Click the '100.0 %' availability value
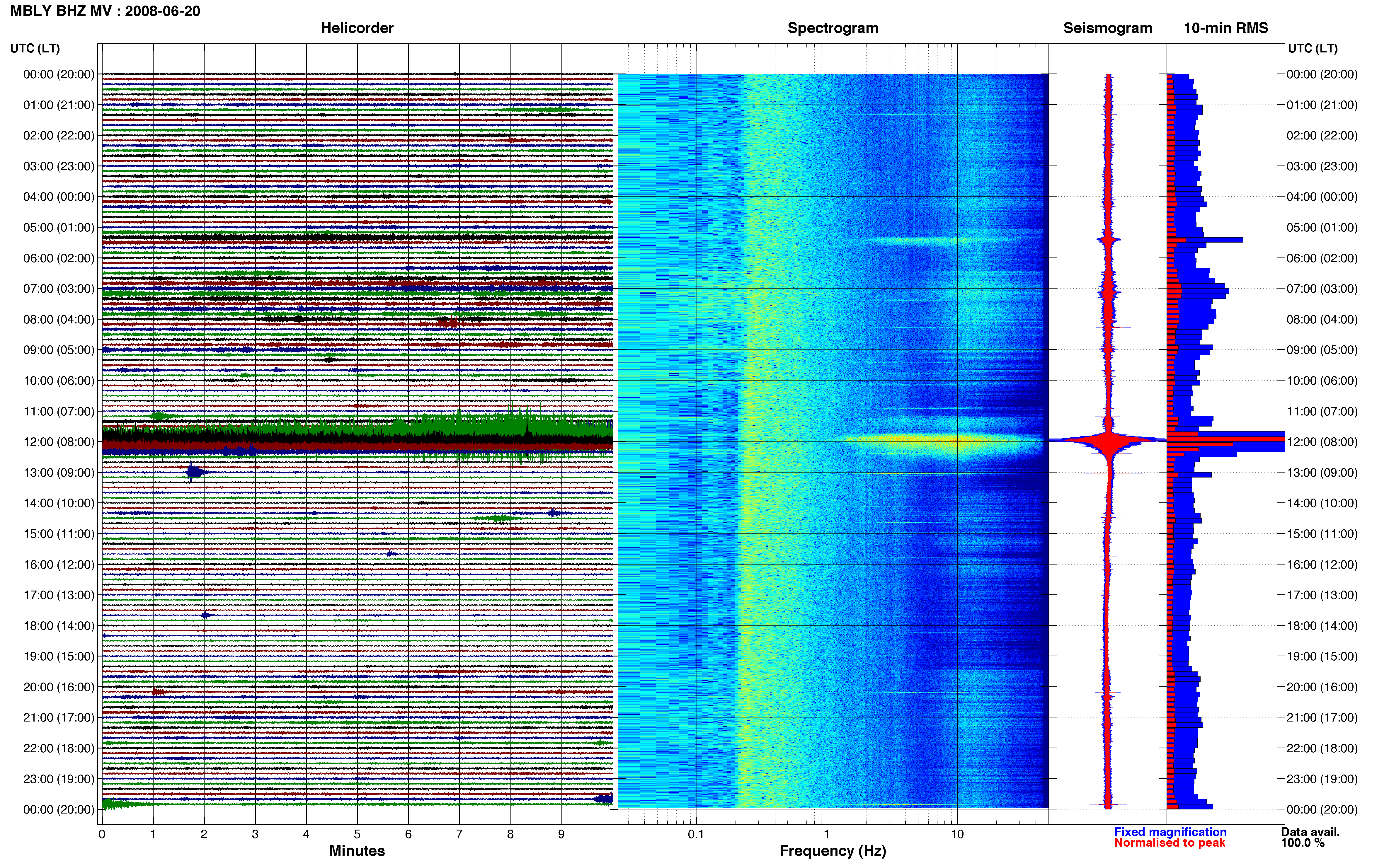This screenshot has width=1389, height=868. 1302,843
